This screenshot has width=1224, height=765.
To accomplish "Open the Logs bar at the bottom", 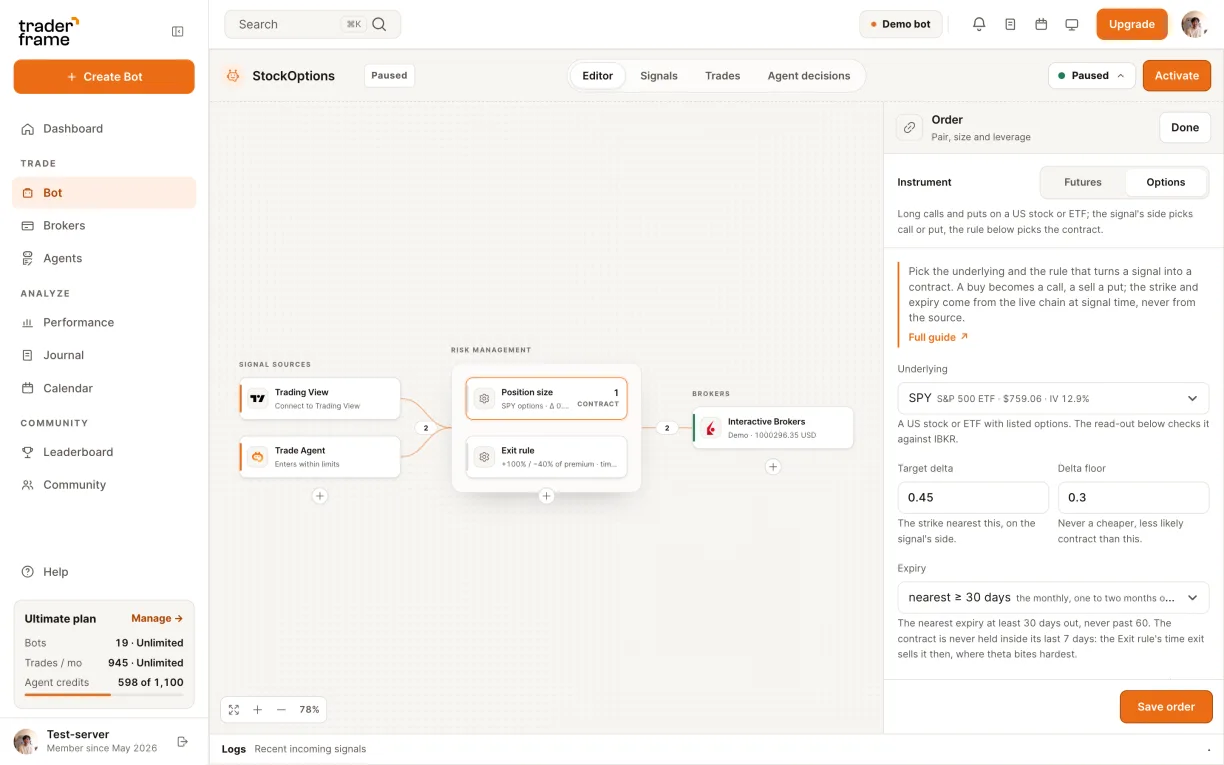I will (x=716, y=749).
